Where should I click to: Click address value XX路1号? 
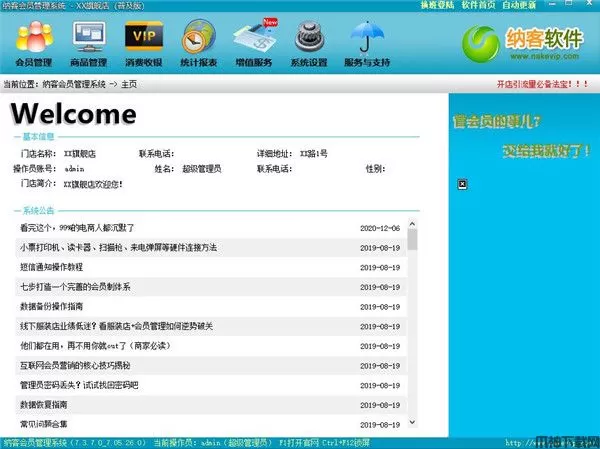314,154
